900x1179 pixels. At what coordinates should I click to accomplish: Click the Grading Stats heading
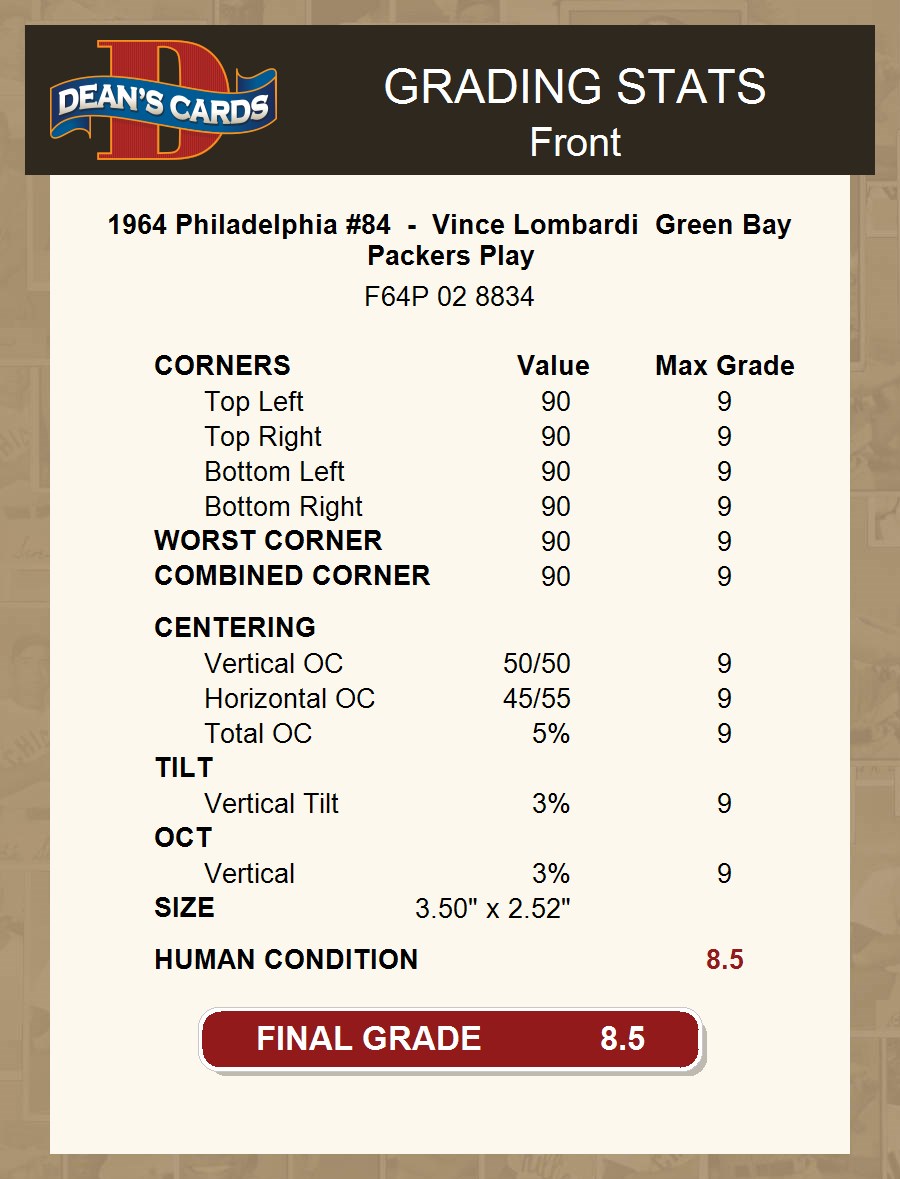point(574,88)
